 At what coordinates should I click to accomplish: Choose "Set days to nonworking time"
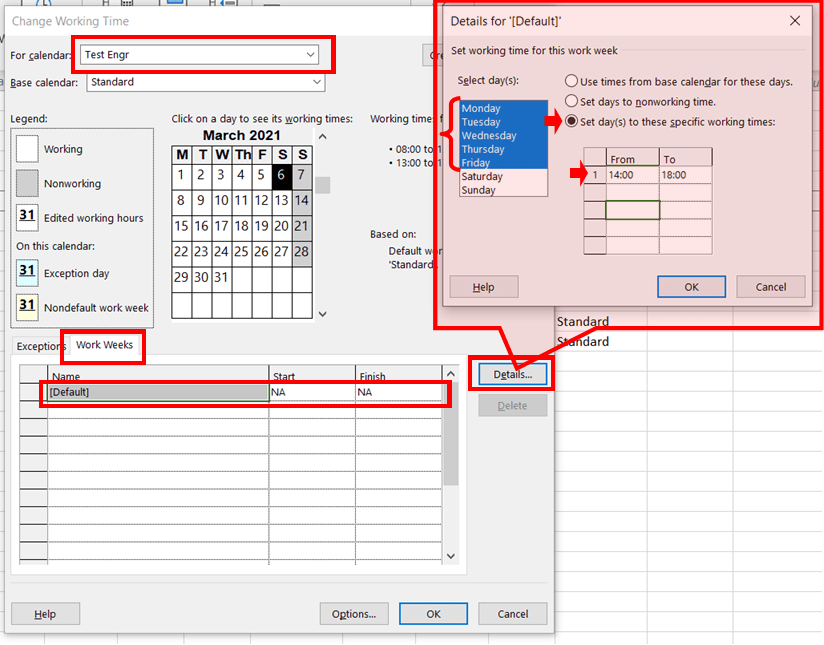point(571,102)
